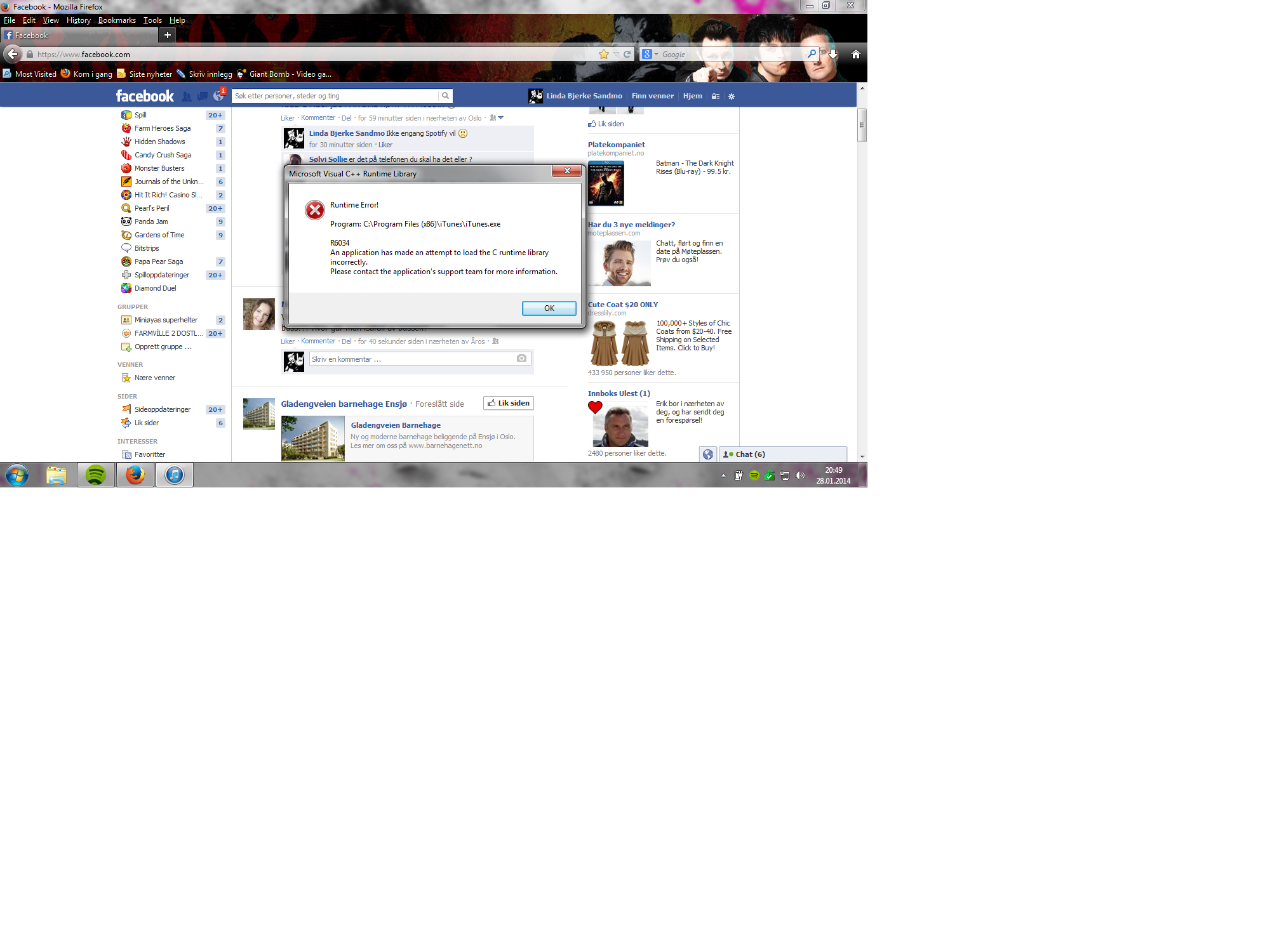Open iTunes from the taskbar
This screenshot has height=952, width=1270.
175,475
